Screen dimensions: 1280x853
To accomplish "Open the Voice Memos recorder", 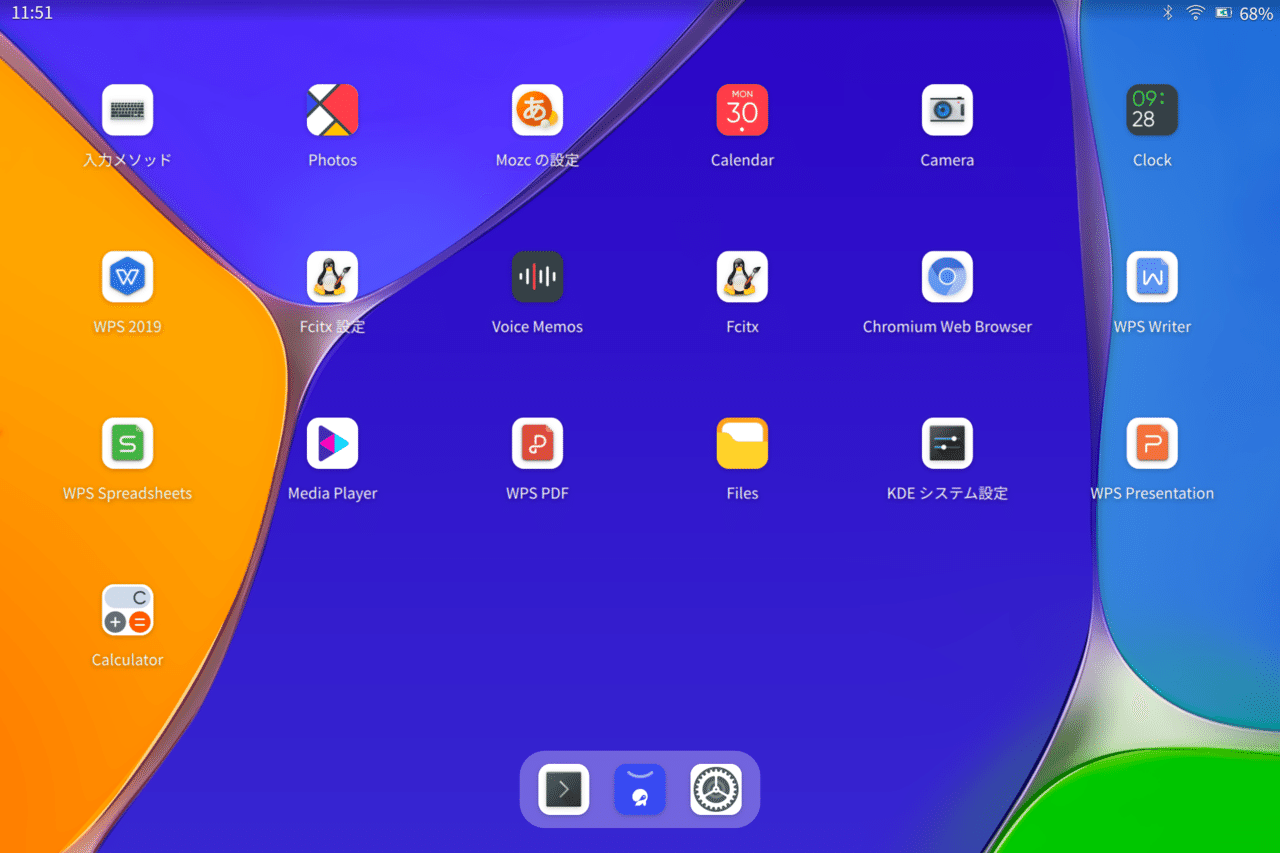I will pos(537,277).
